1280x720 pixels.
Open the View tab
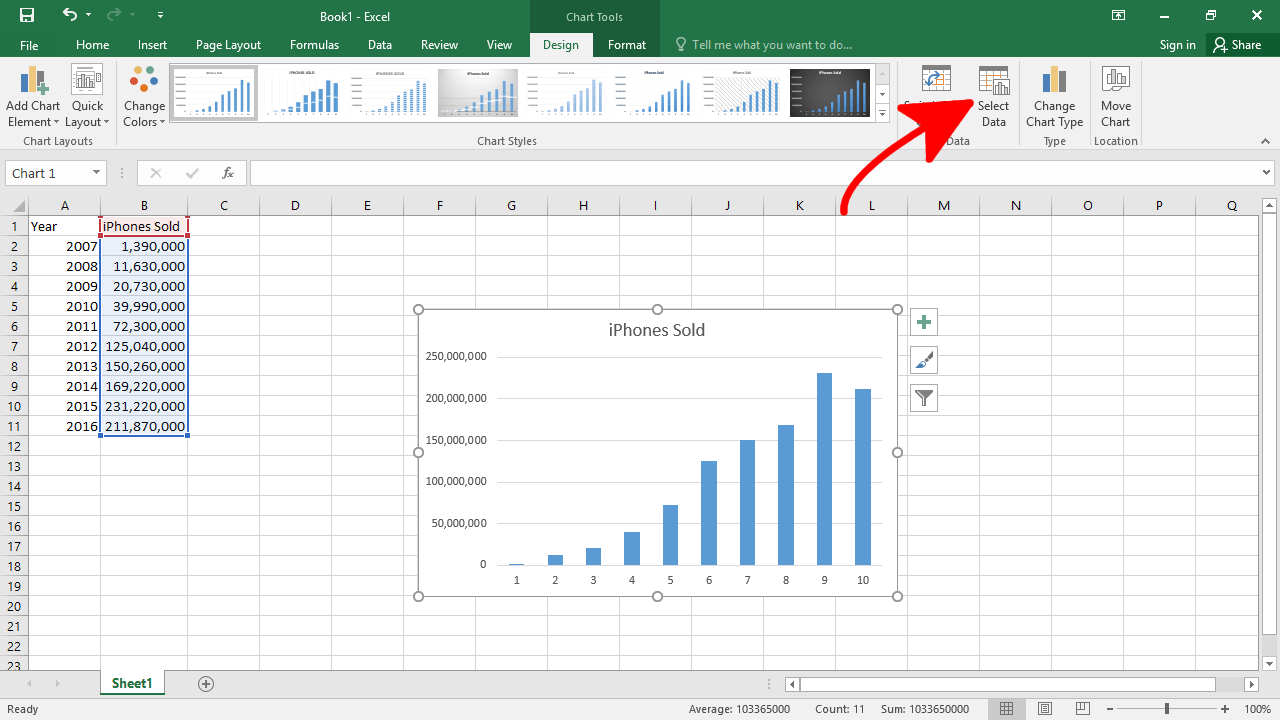click(499, 45)
